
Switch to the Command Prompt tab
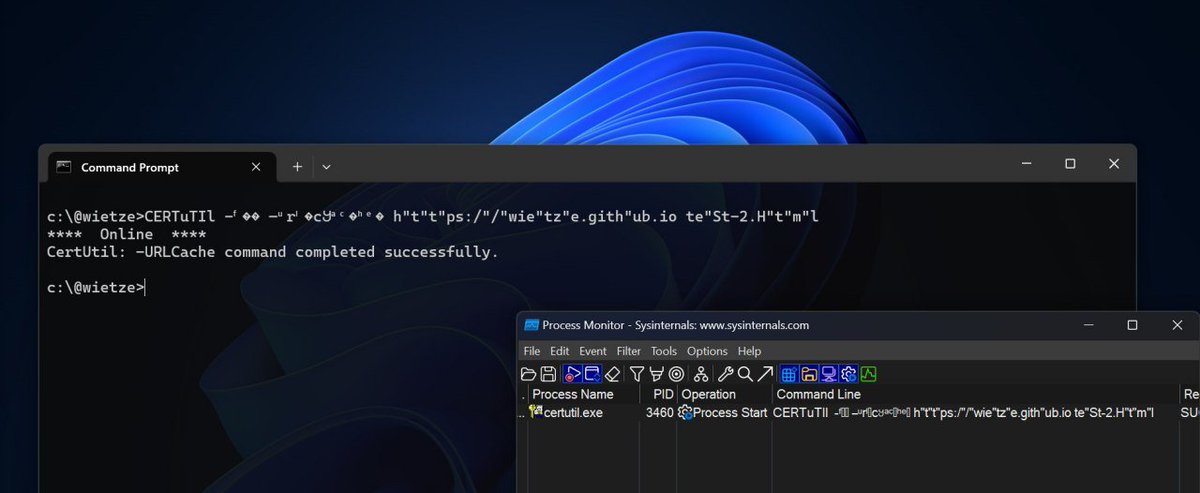[x=161, y=167]
